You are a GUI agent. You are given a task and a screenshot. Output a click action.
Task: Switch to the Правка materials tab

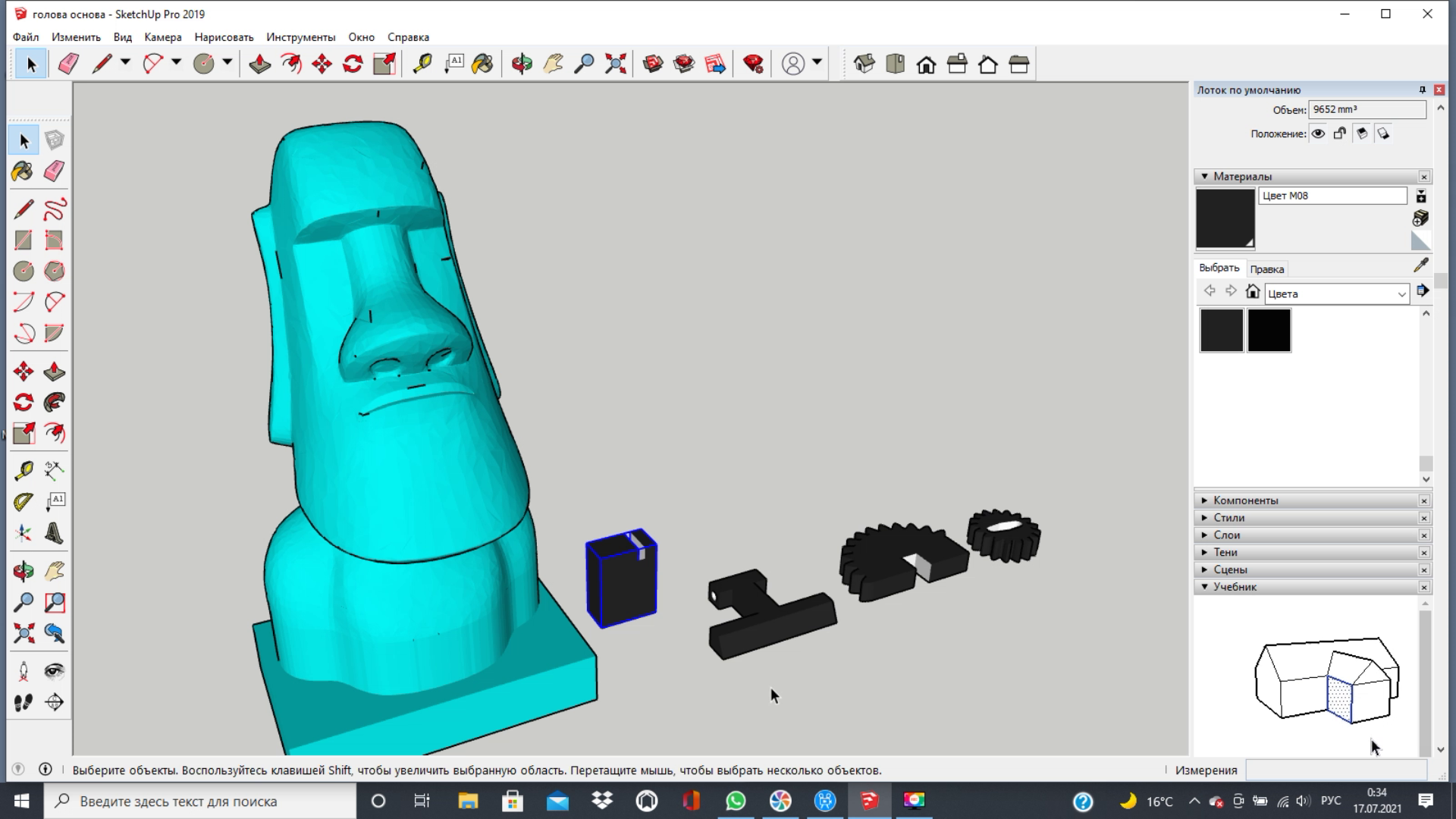[1266, 269]
